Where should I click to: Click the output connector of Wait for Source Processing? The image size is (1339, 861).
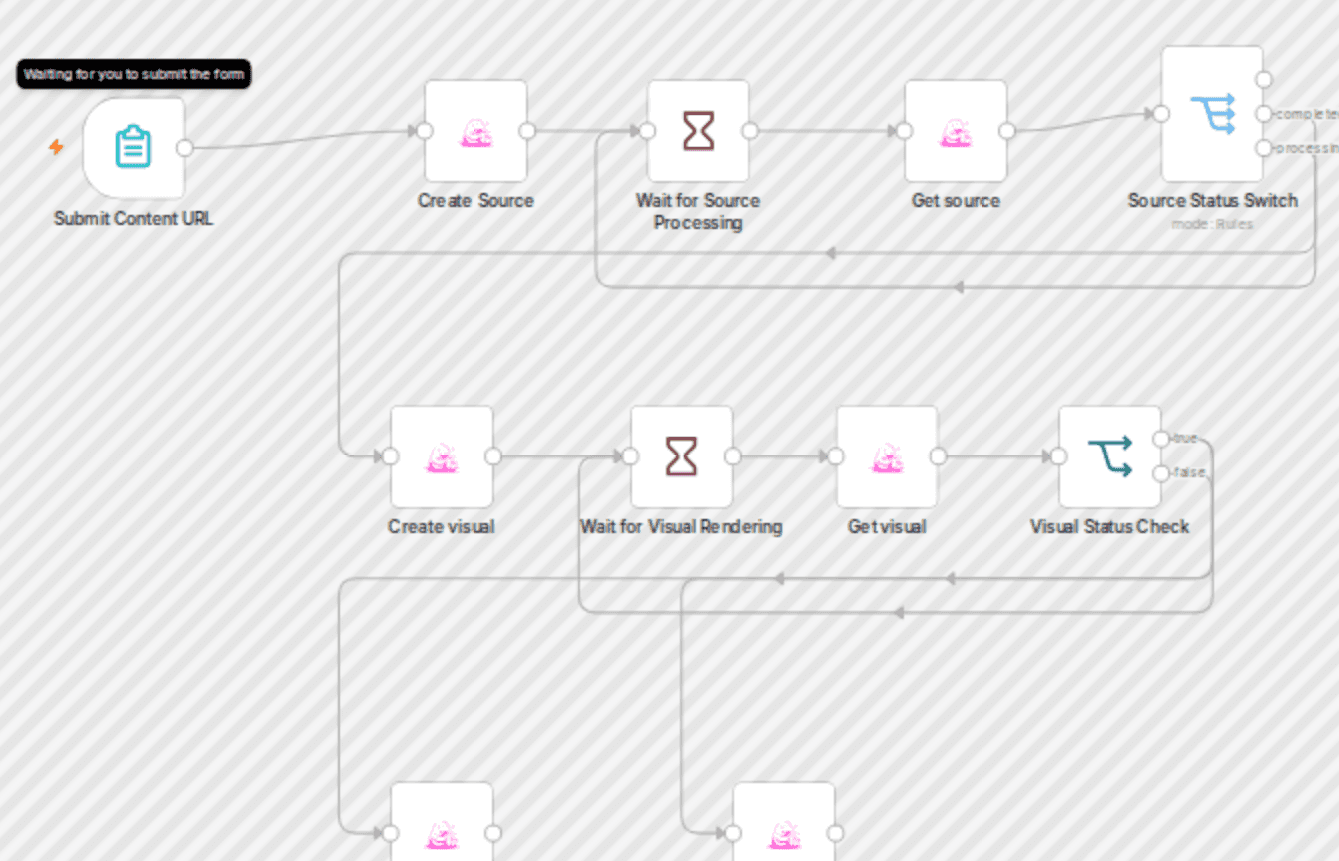tap(749, 131)
